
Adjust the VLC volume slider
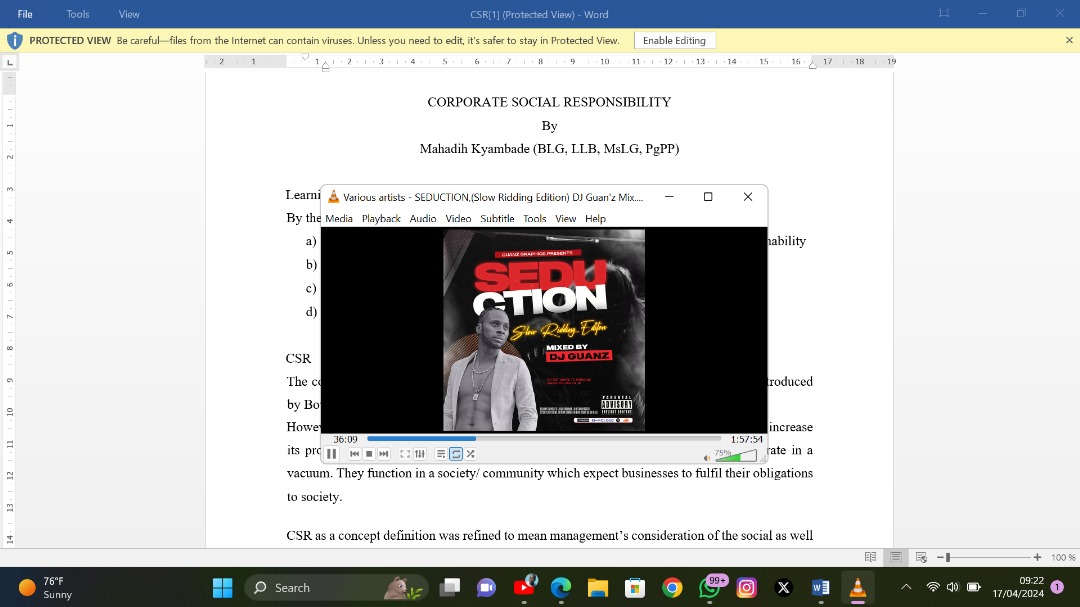coord(736,455)
